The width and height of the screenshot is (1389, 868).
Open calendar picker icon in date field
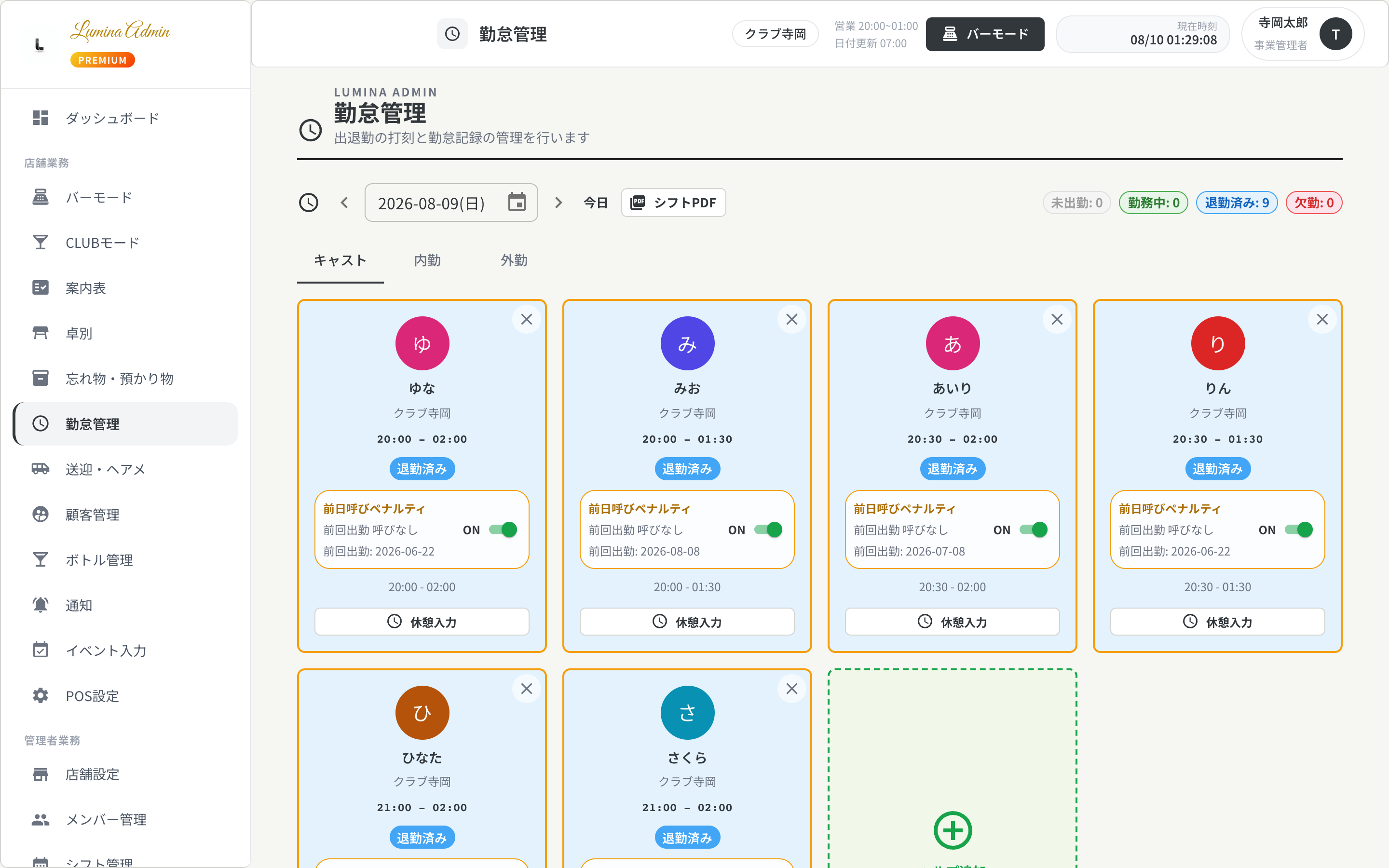tap(517, 203)
